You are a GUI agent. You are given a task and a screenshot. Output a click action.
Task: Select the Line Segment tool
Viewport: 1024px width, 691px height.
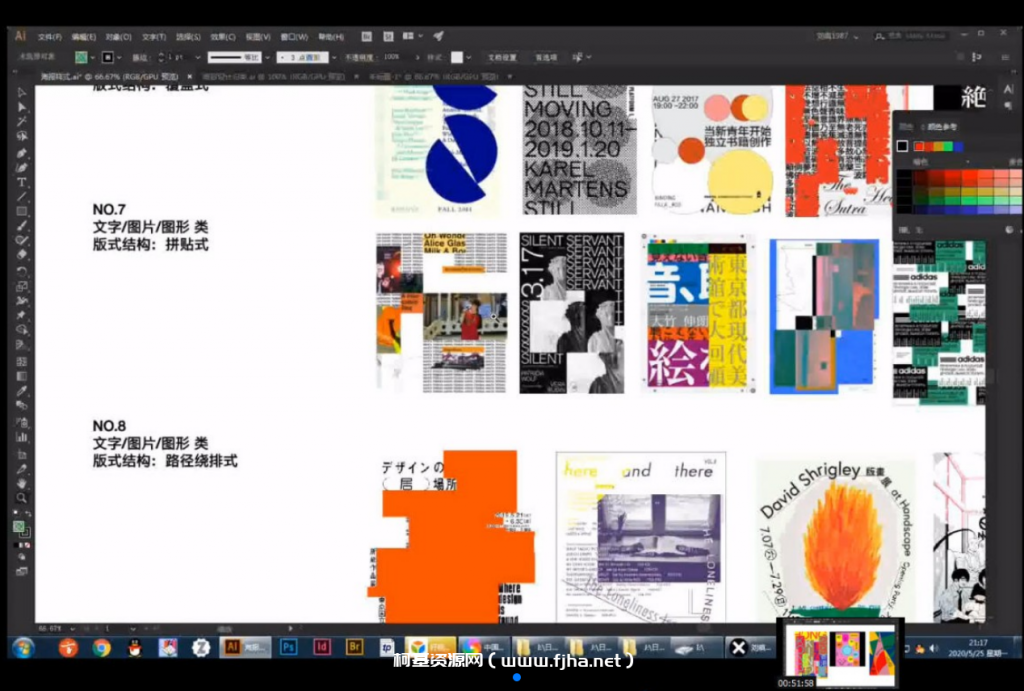click(22, 197)
